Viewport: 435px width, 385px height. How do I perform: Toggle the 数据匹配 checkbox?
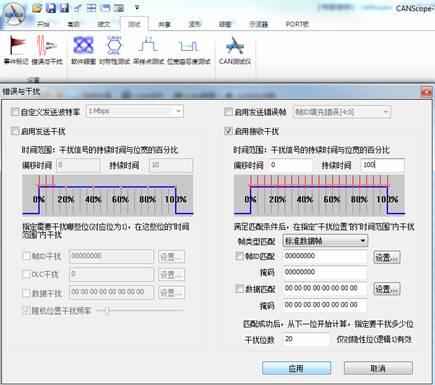pos(239,289)
